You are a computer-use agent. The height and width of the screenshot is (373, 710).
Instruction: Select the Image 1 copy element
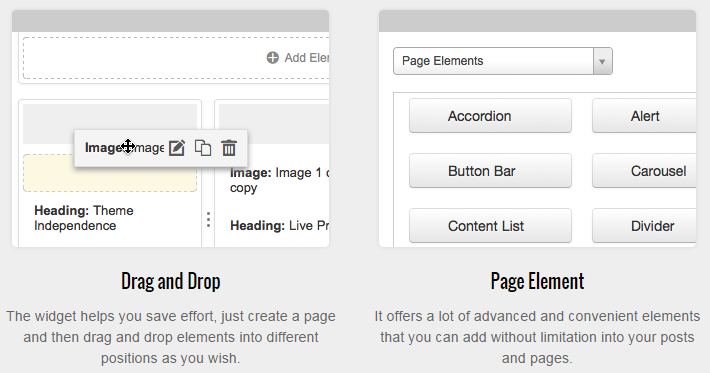coord(279,180)
